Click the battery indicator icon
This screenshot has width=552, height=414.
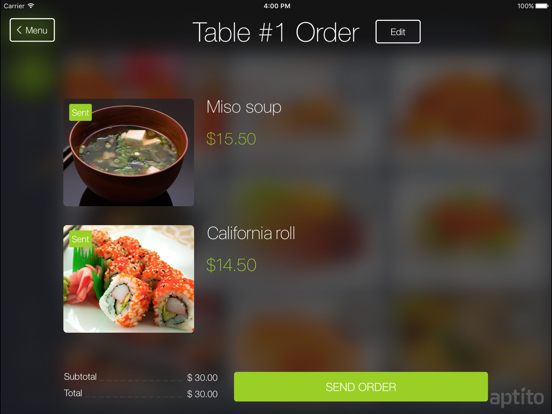(542, 6)
